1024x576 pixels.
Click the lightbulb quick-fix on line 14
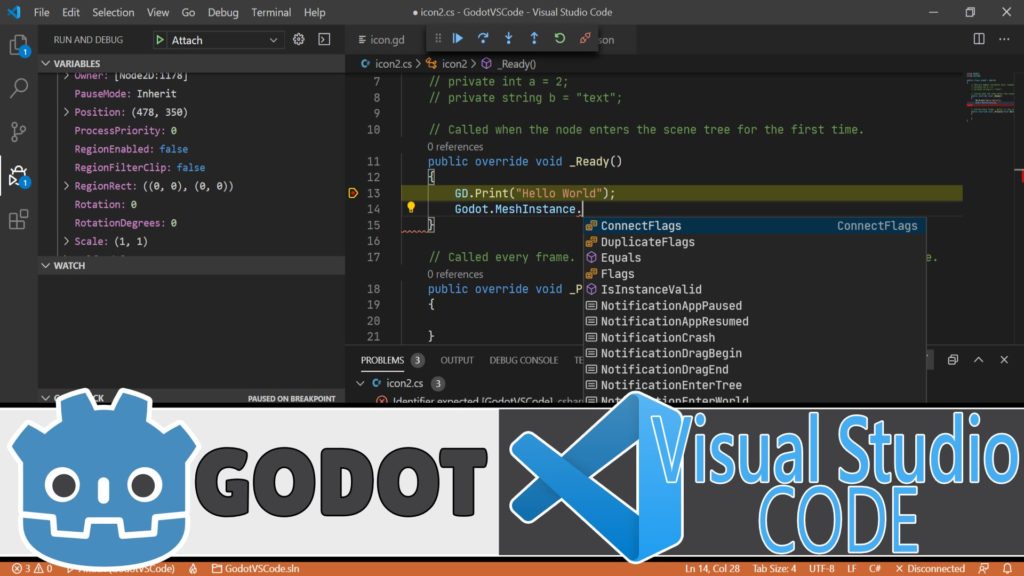pyautogui.click(x=411, y=208)
